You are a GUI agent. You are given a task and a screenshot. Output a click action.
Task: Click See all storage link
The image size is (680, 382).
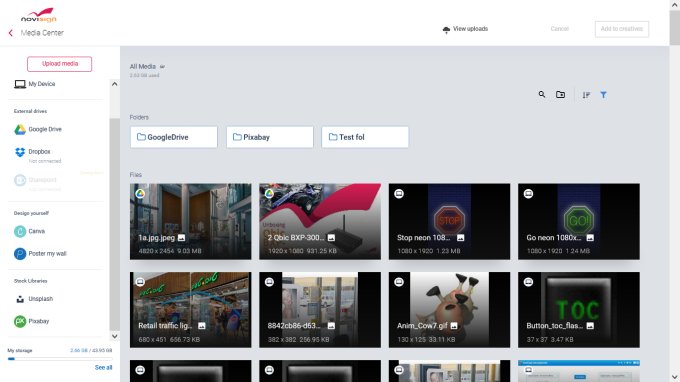click(103, 367)
